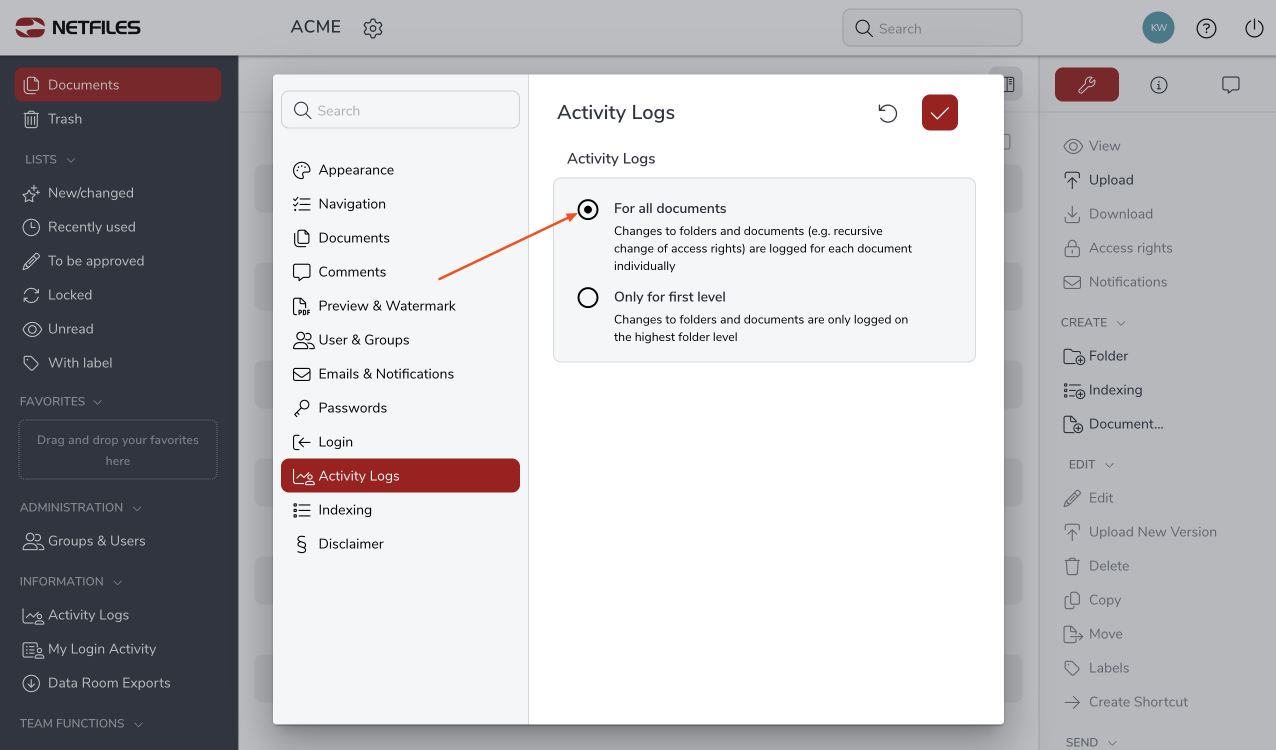
Task: Select the wrench tools tab
Action: [1087, 85]
